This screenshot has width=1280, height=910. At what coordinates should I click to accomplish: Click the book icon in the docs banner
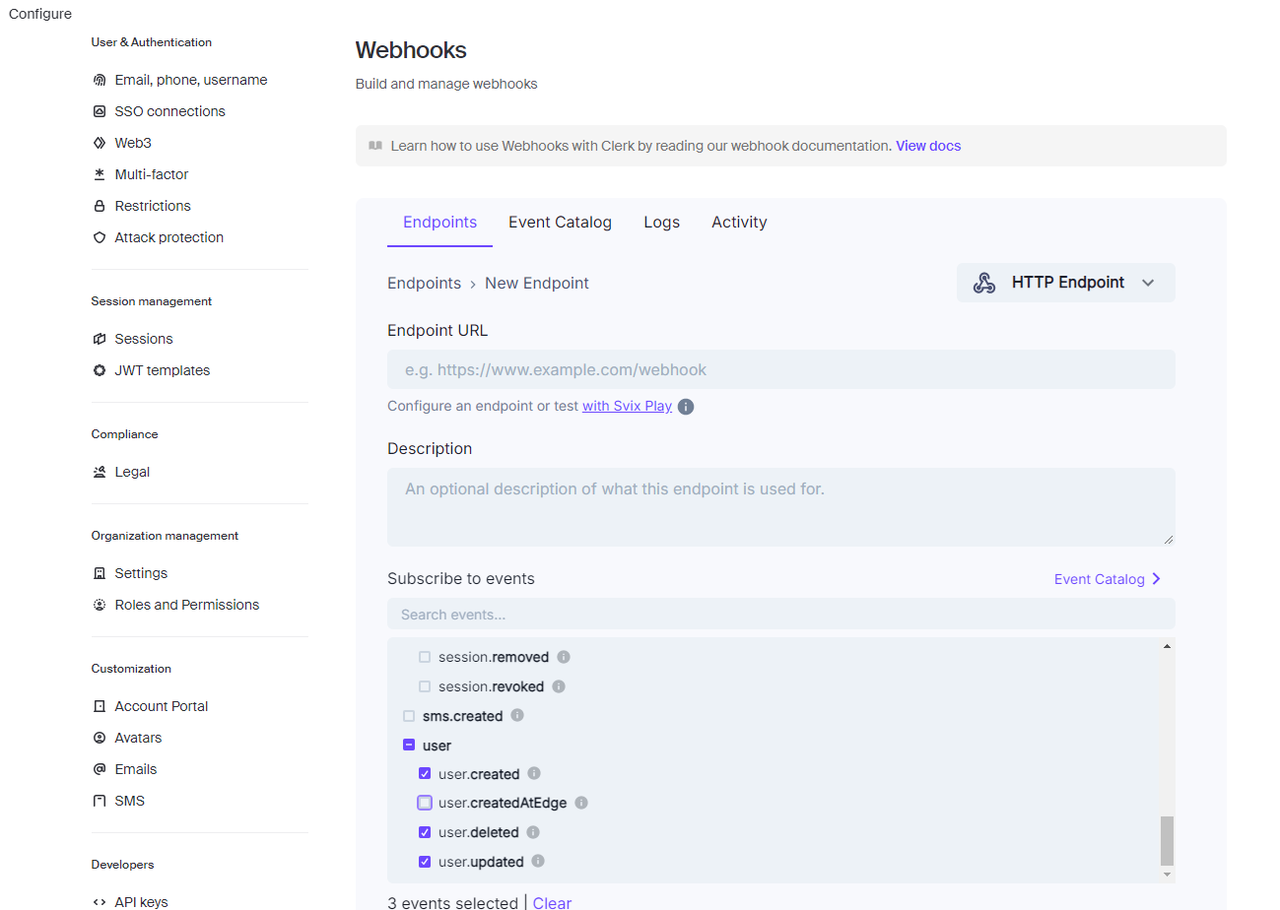coord(375,146)
